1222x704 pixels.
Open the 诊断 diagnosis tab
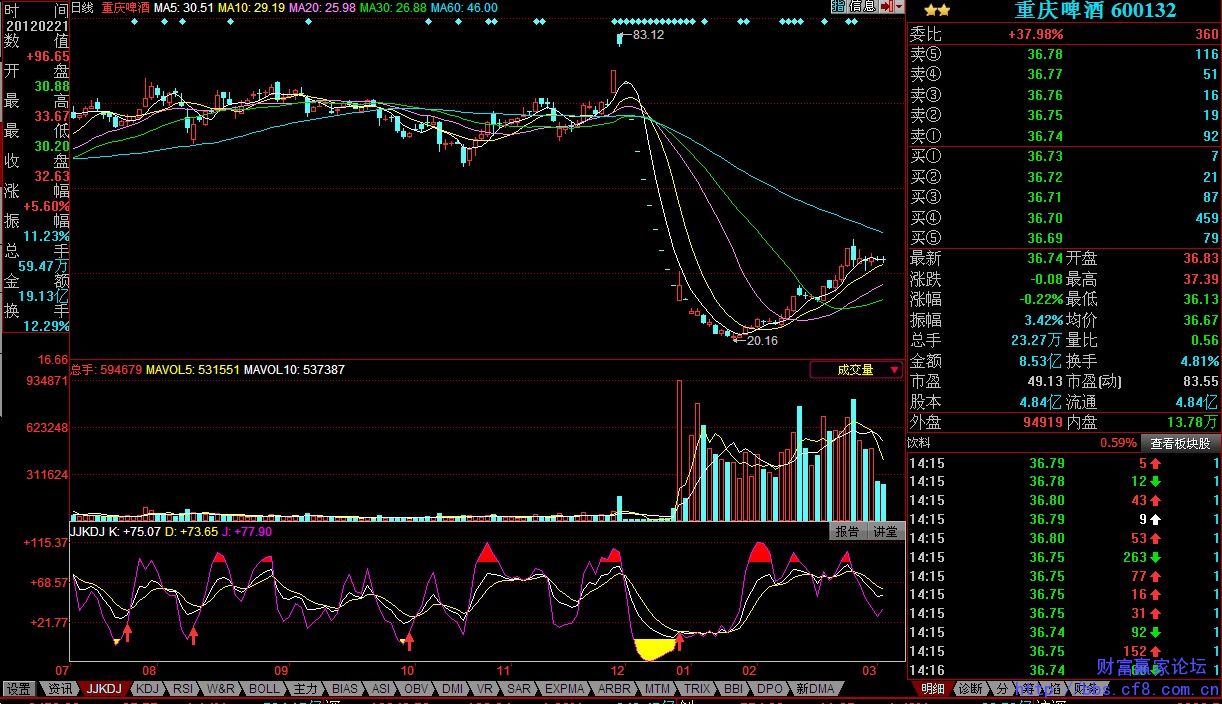(x=969, y=689)
